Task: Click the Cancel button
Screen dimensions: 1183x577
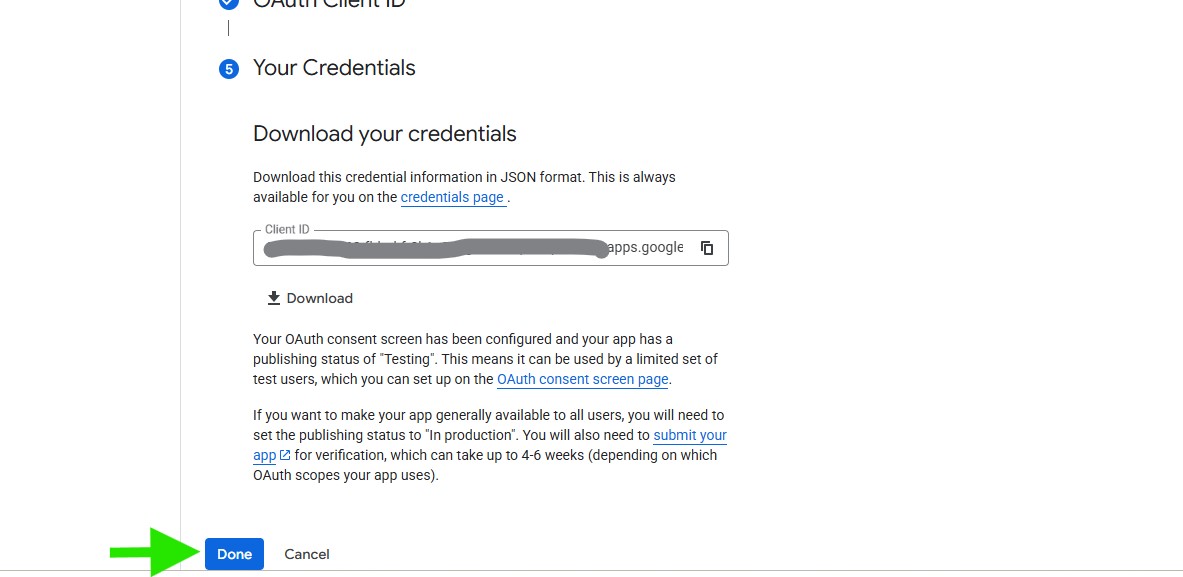Action: tap(307, 554)
